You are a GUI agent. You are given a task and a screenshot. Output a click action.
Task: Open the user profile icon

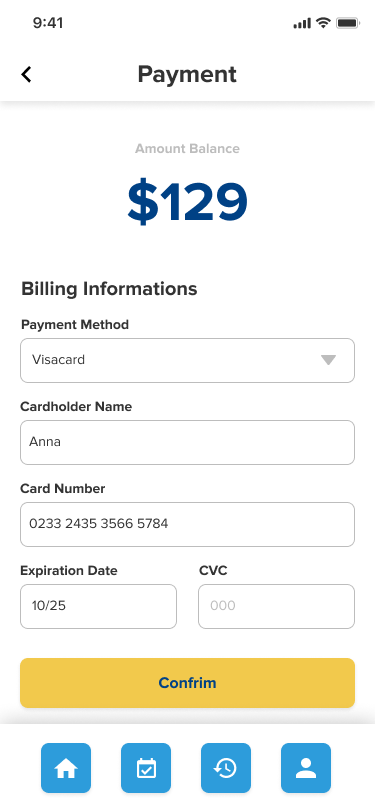(x=306, y=768)
